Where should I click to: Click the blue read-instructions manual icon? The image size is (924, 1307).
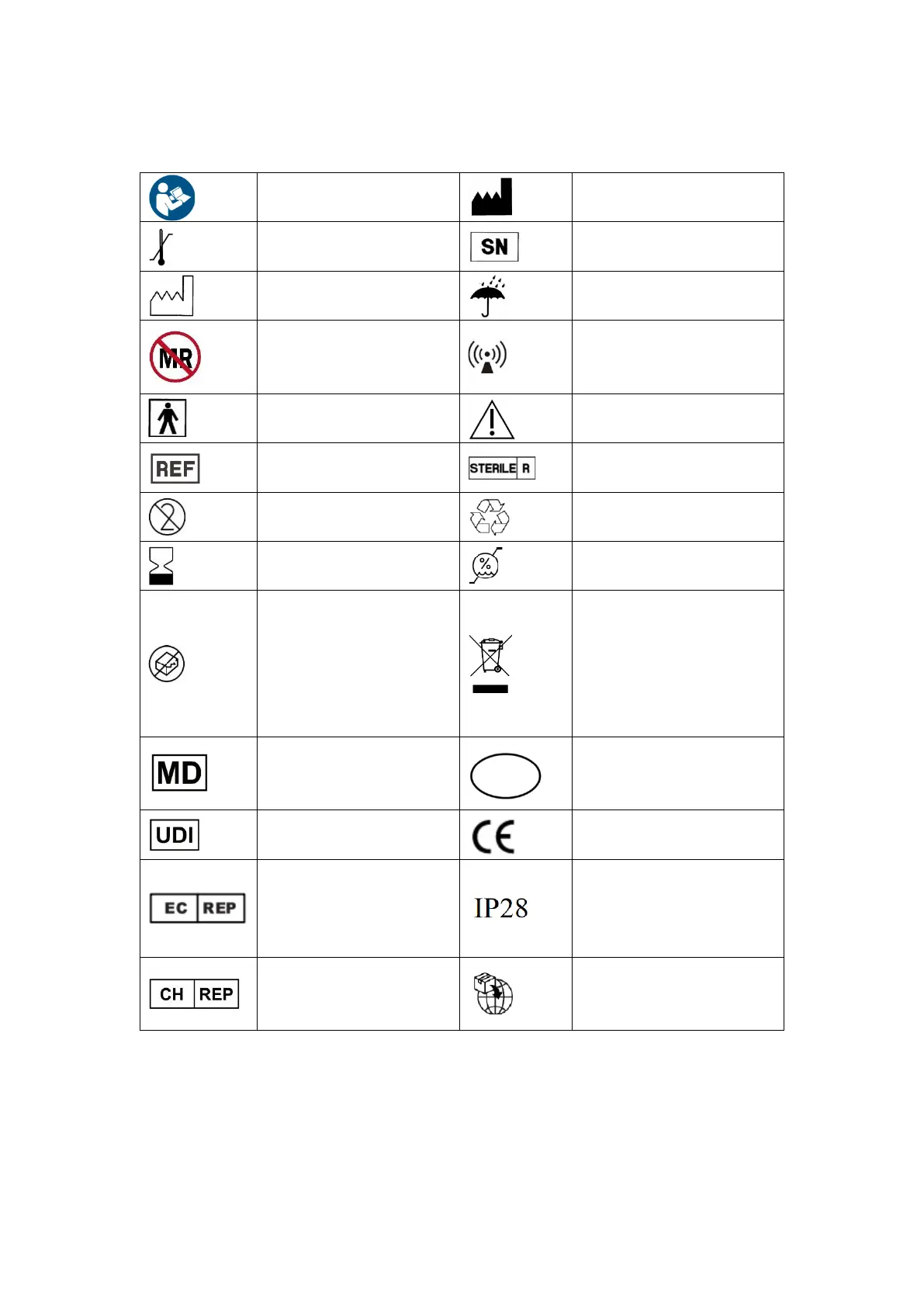click(171, 198)
